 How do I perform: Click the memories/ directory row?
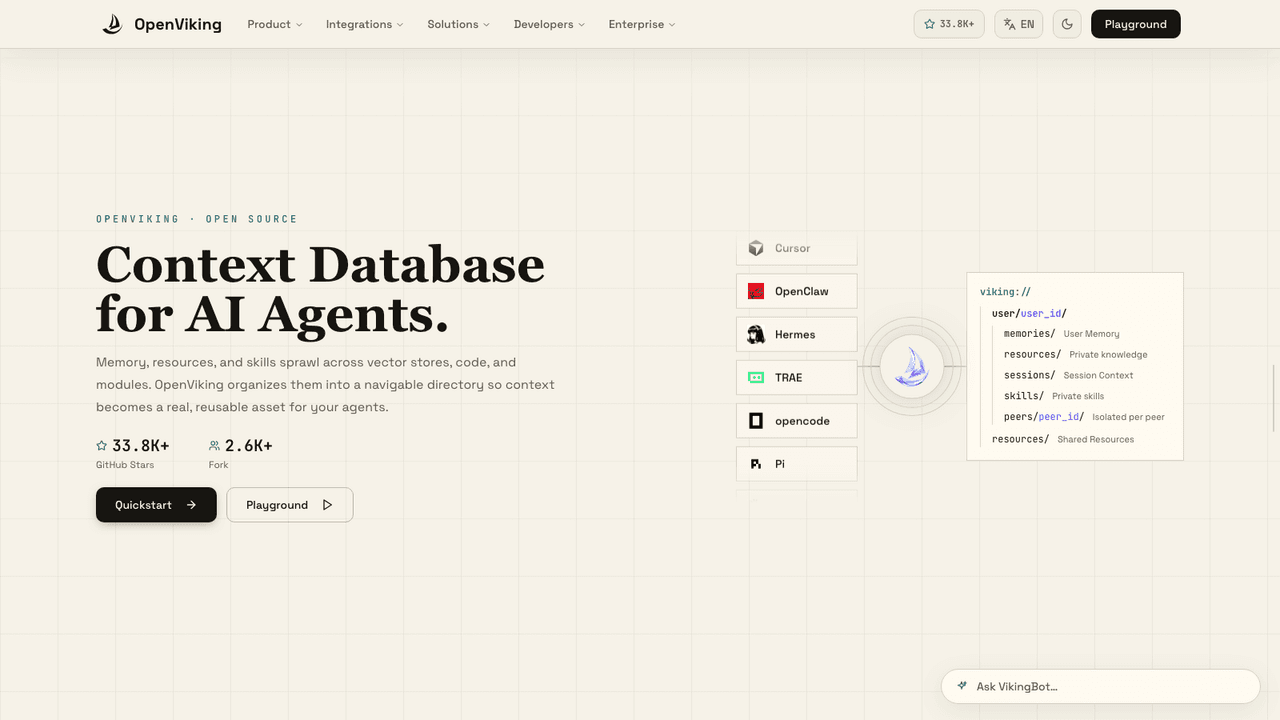1062,334
